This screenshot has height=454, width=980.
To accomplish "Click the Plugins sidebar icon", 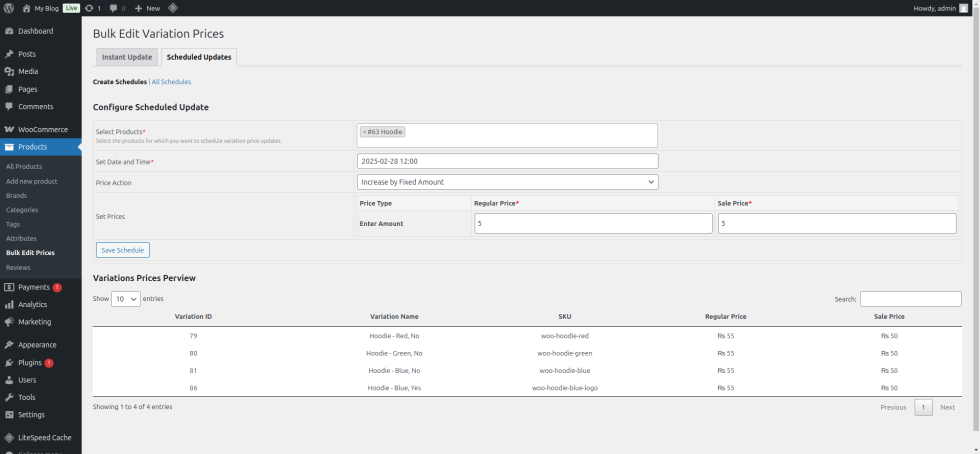I will pos(9,362).
